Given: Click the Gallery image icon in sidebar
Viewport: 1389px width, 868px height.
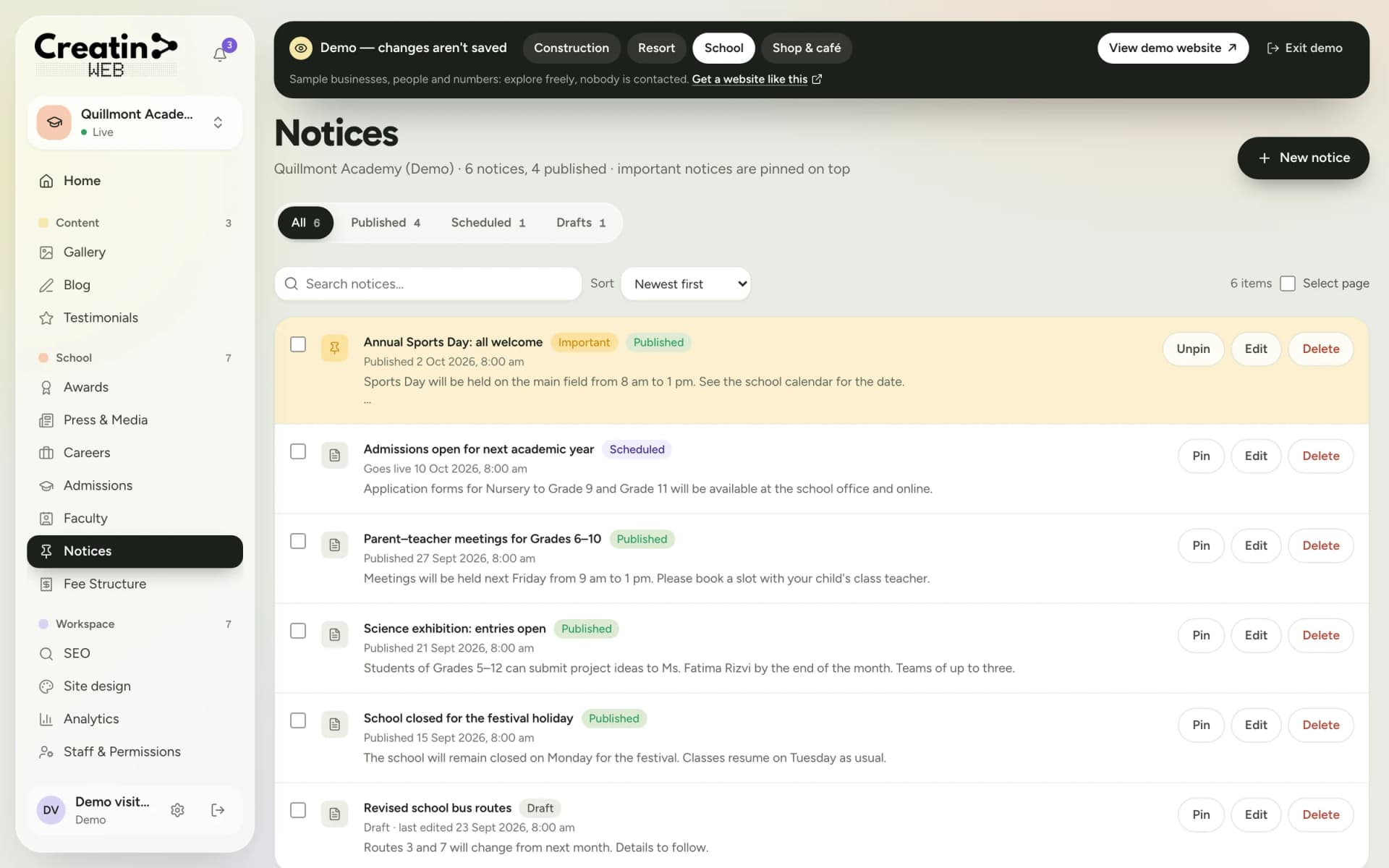Looking at the screenshot, I should pyautogui.click(x=46, y=252).
